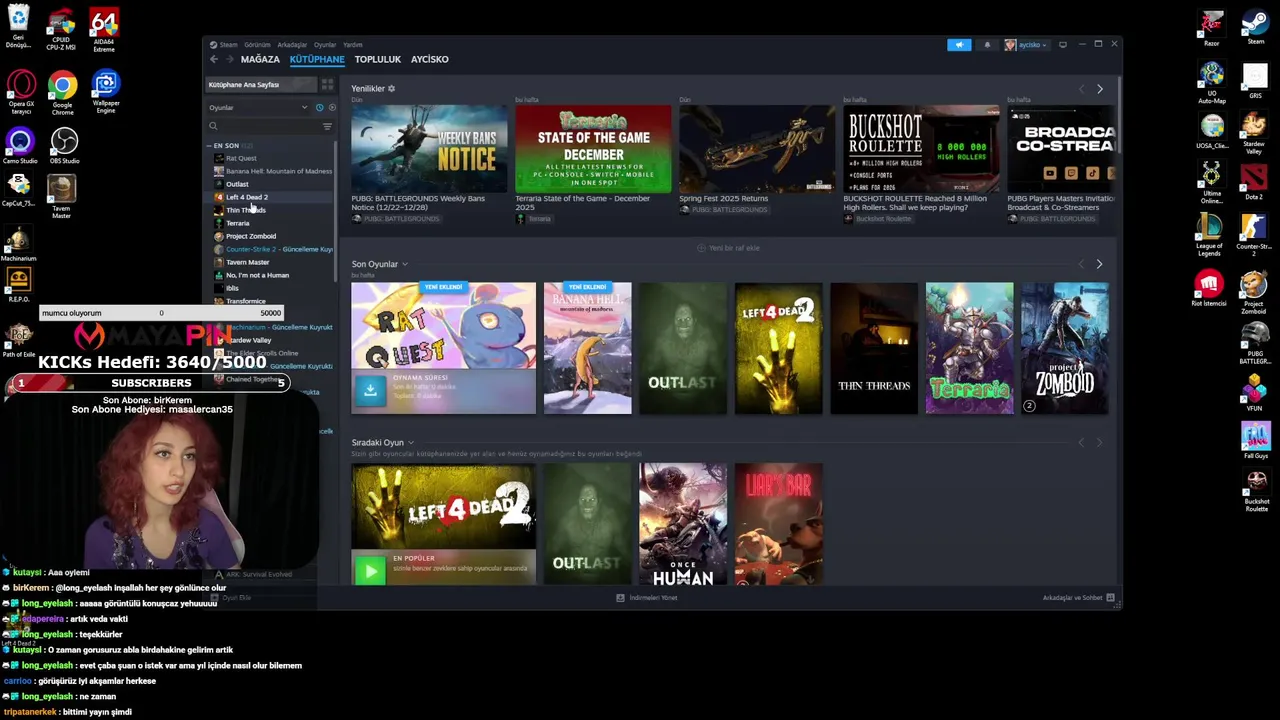
Task: Open Terraria cover in Son Oyunlar
Action: coord(969,348)
